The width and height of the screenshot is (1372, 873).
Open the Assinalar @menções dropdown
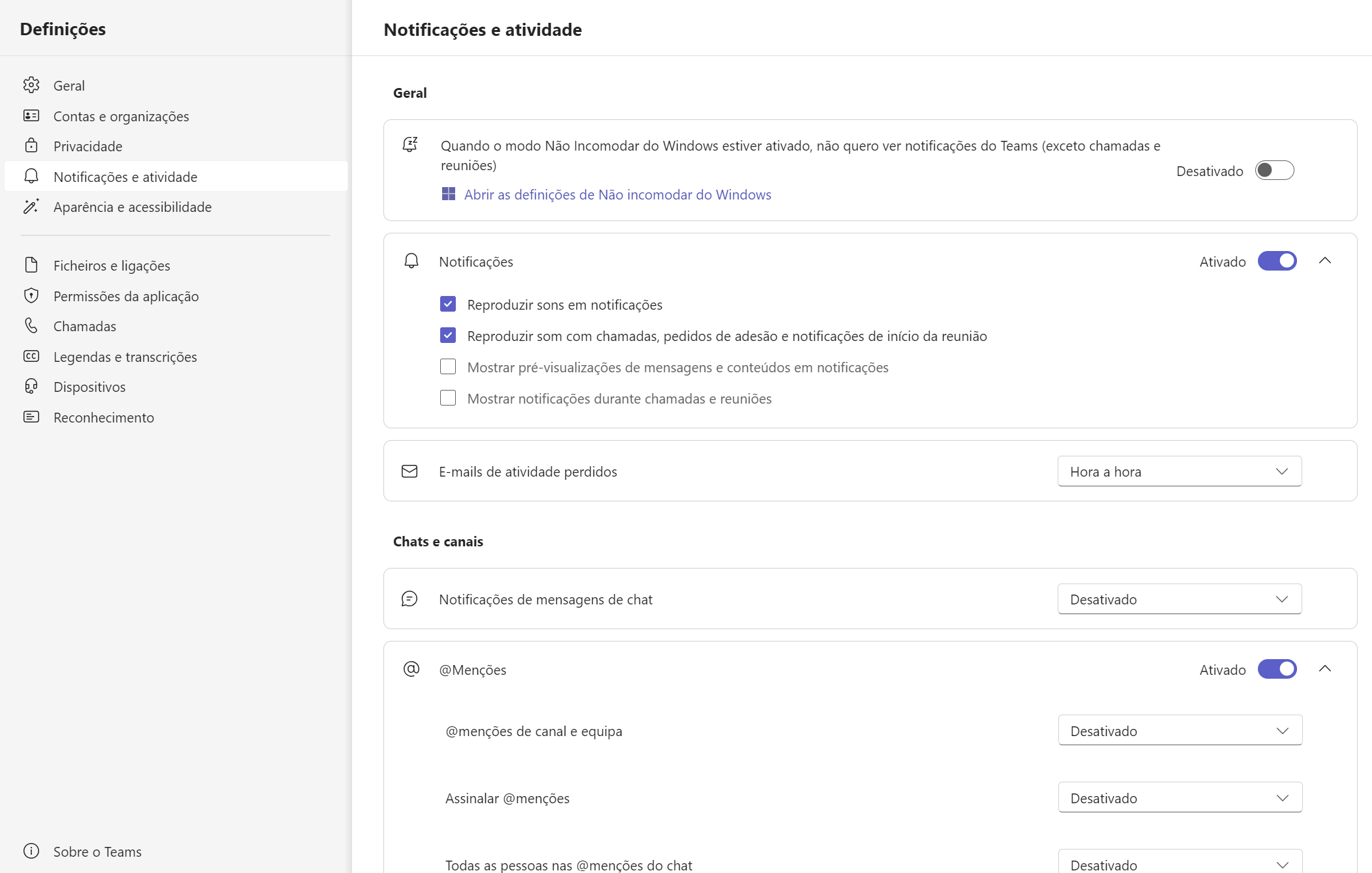click(x=1179, y=797)
